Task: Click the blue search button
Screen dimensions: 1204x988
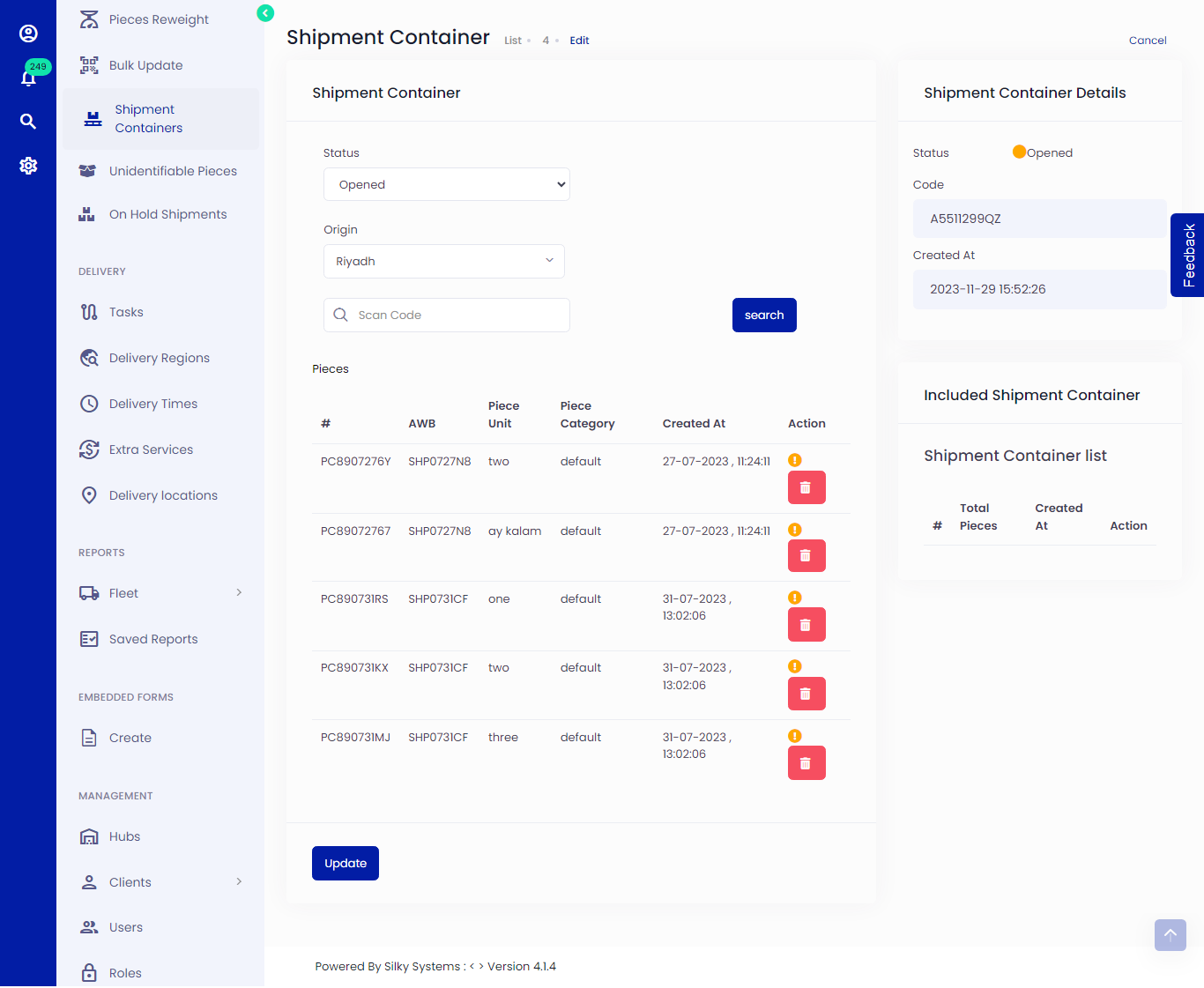Action: (x=763, y=316)
